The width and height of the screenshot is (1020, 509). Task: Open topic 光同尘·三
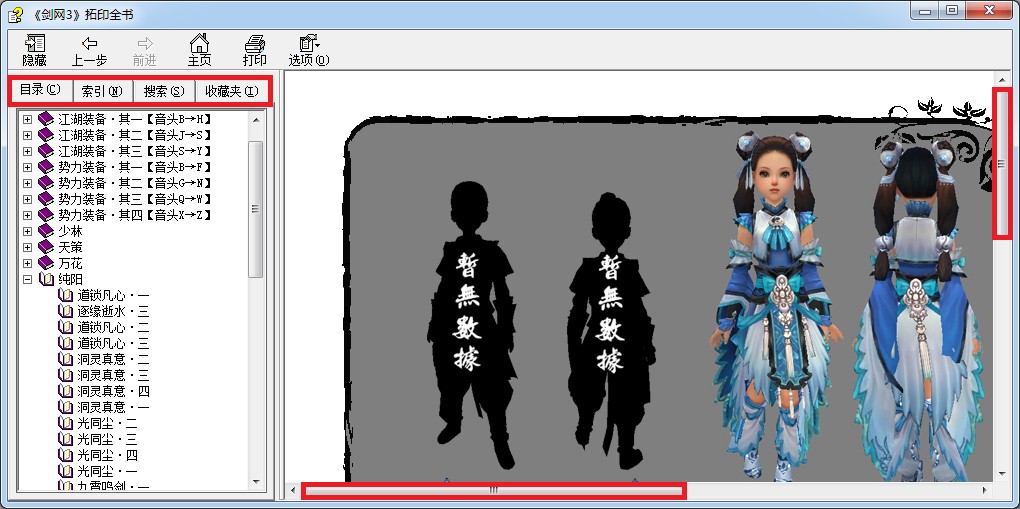[107, 439]
